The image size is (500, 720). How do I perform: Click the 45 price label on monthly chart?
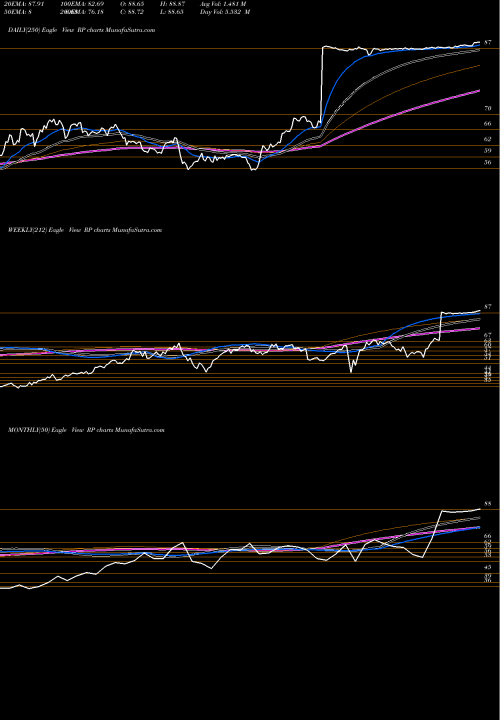pyautogui.click(x=488, y=567)
